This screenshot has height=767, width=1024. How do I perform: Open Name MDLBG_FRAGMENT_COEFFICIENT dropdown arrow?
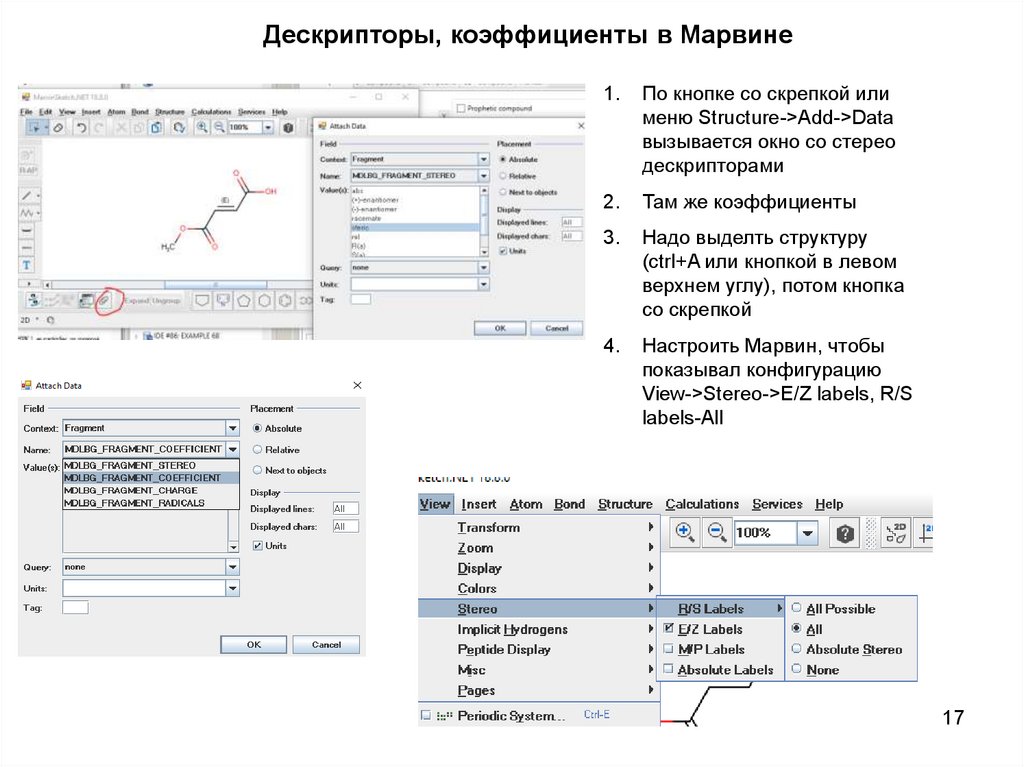pyautogui.click(x=232, y=449)
